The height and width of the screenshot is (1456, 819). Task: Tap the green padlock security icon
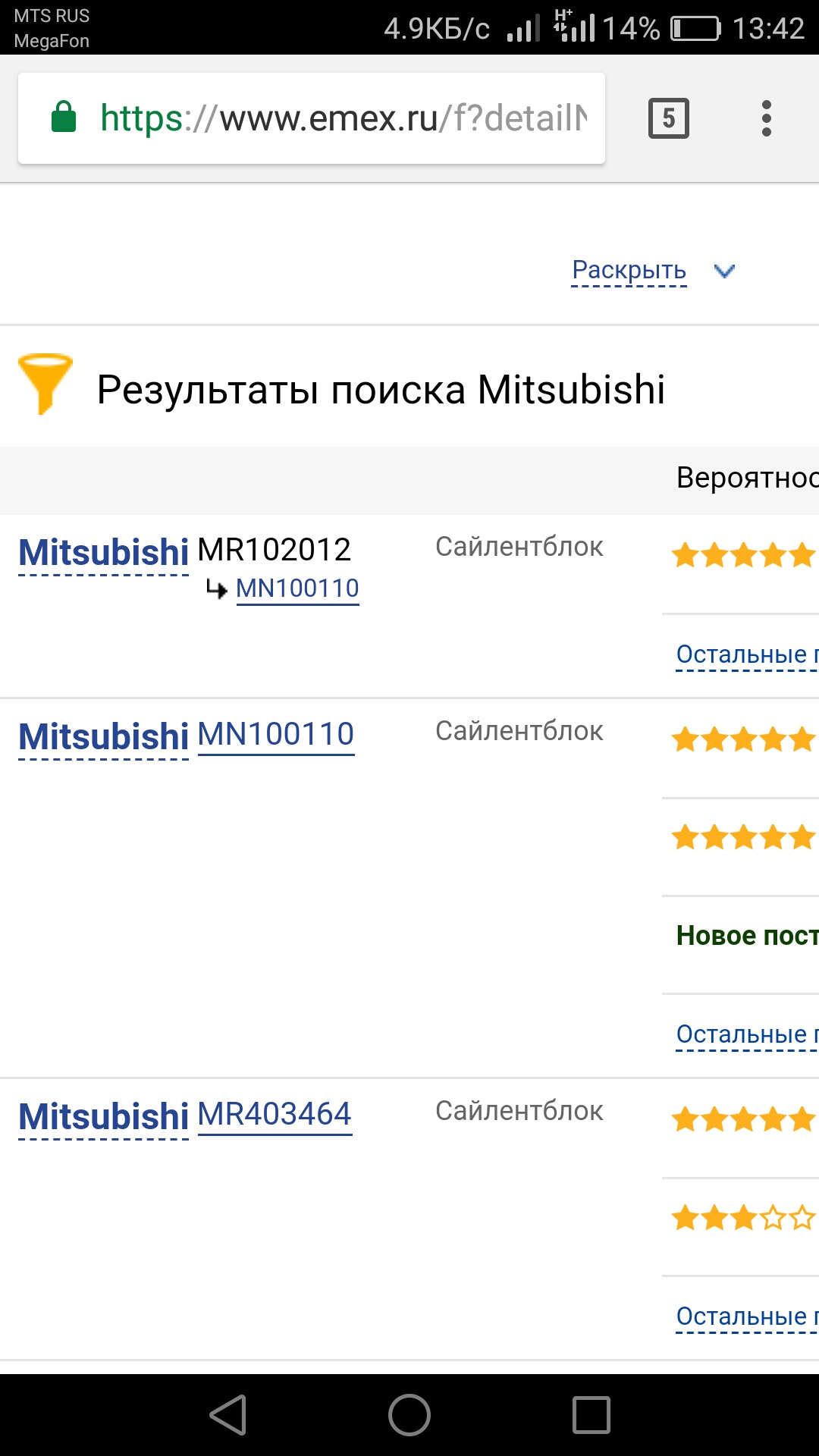(64, 118)
